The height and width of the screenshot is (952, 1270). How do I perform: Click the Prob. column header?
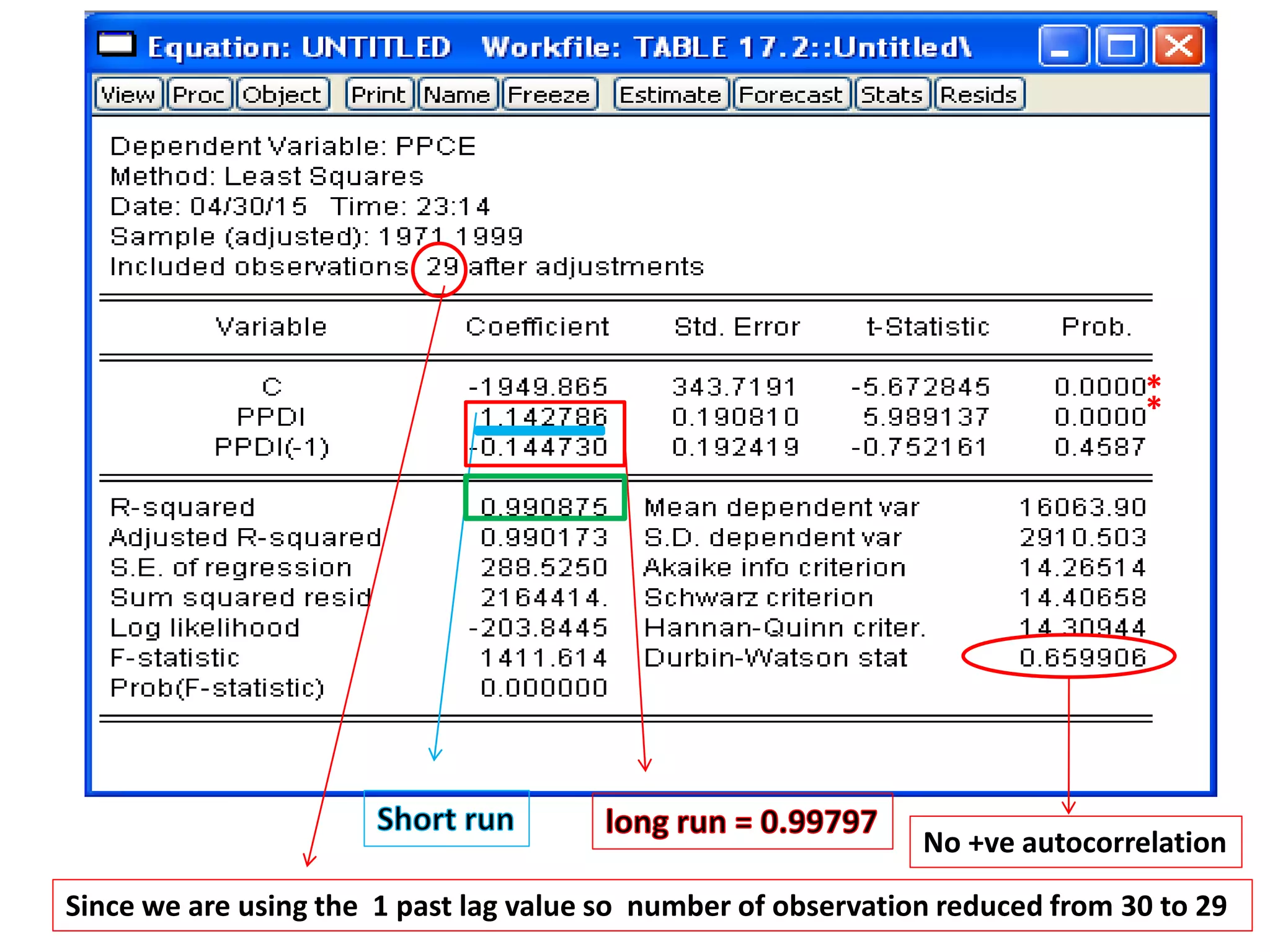1096,327
